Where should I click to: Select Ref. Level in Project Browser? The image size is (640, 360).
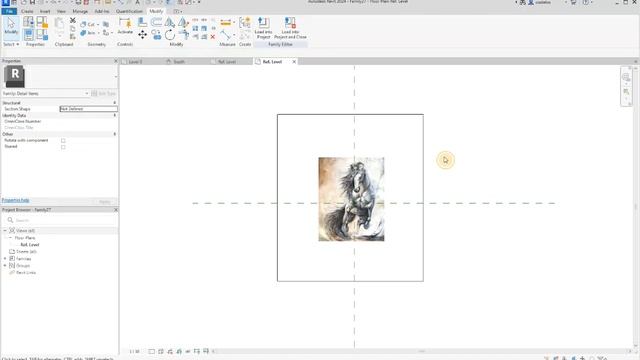point(30,244)
